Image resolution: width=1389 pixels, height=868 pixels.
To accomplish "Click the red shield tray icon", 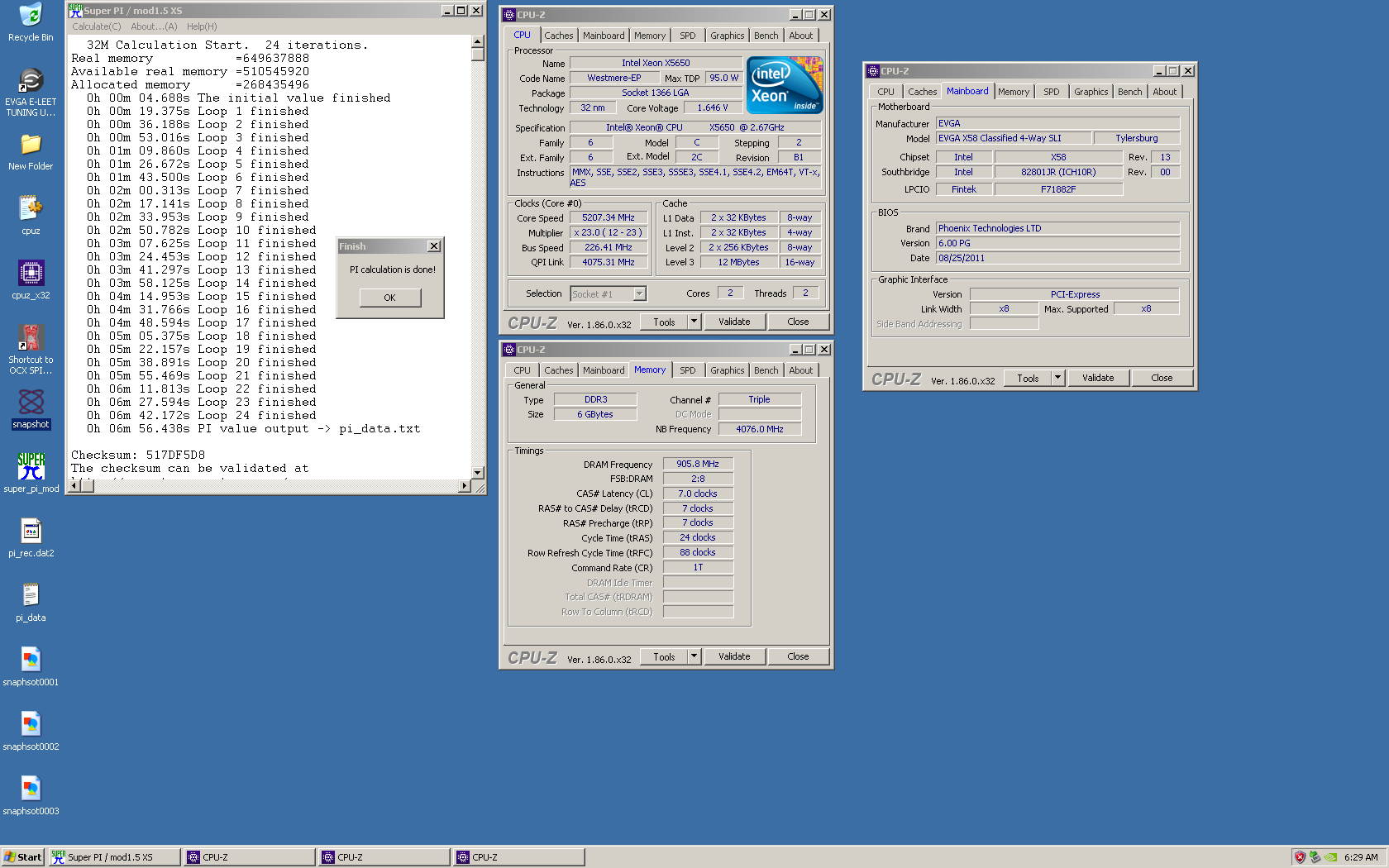I will (1300, 857).
